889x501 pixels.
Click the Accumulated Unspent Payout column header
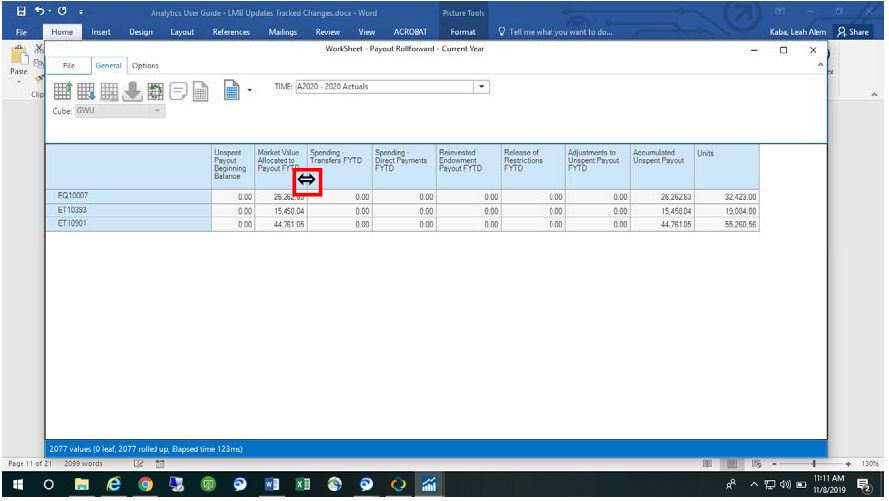pos(662,167)
